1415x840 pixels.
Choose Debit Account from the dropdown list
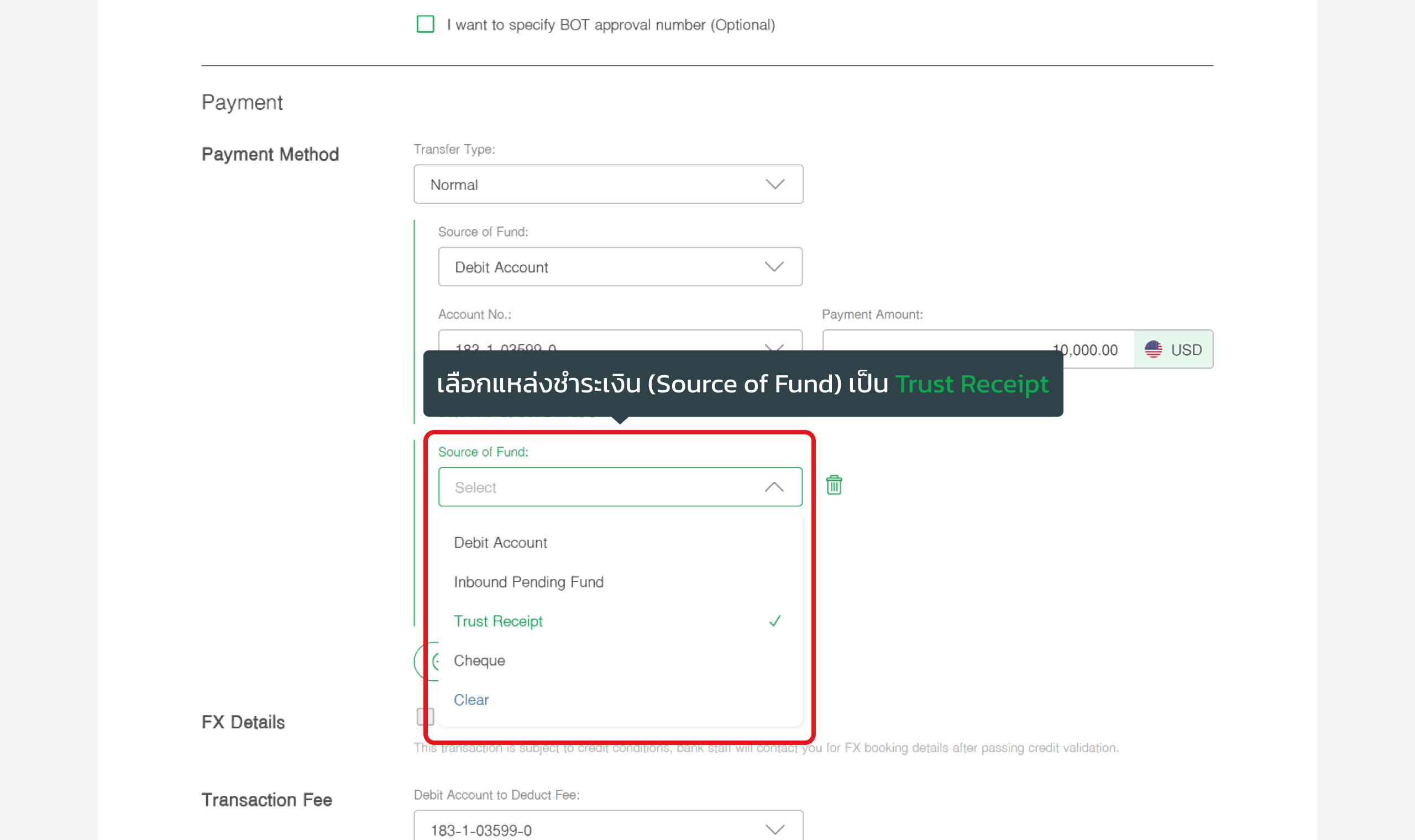coord(620,542)
